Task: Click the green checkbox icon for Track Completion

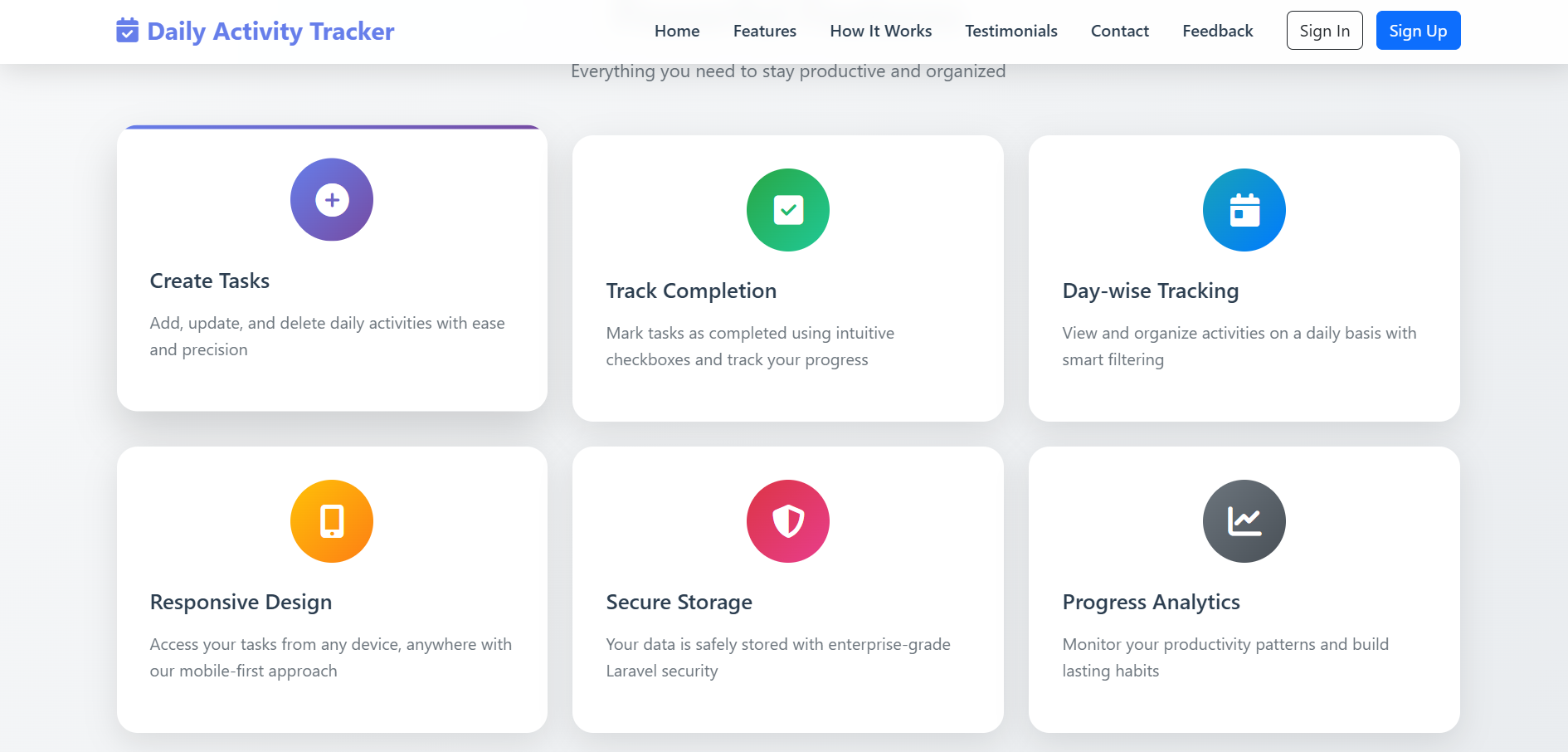Action: [788, 210]
